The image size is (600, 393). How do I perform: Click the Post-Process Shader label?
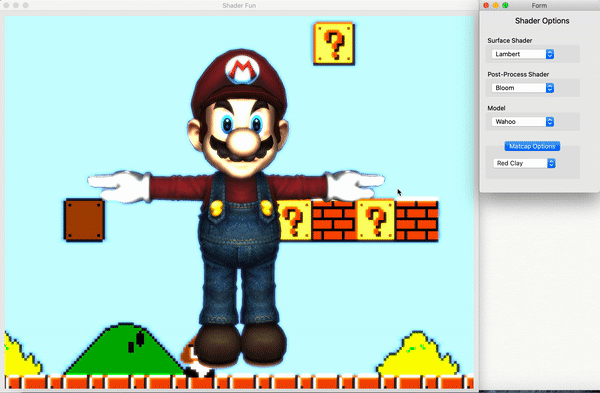[518, 74]
